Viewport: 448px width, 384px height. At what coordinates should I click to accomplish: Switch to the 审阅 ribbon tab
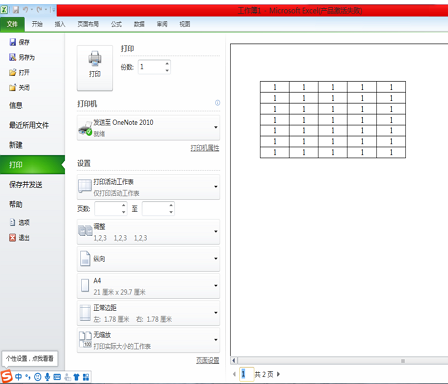162,24
